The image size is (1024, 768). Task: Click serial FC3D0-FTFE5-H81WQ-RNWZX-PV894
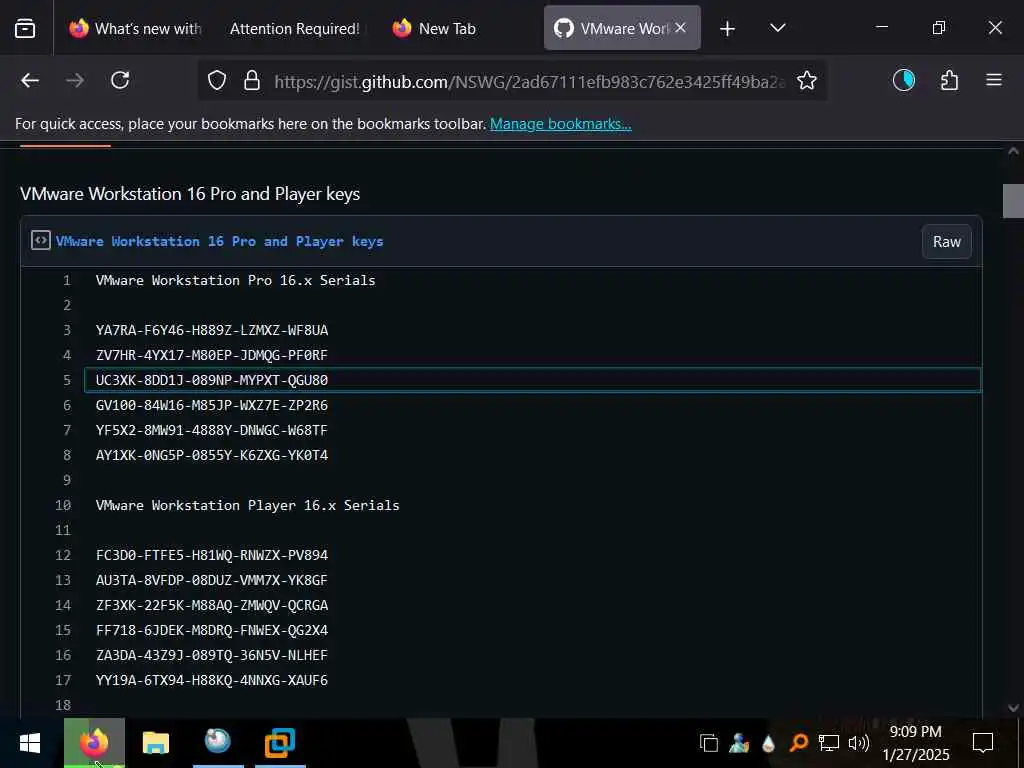pyautogui.click(x=212, y=555)
